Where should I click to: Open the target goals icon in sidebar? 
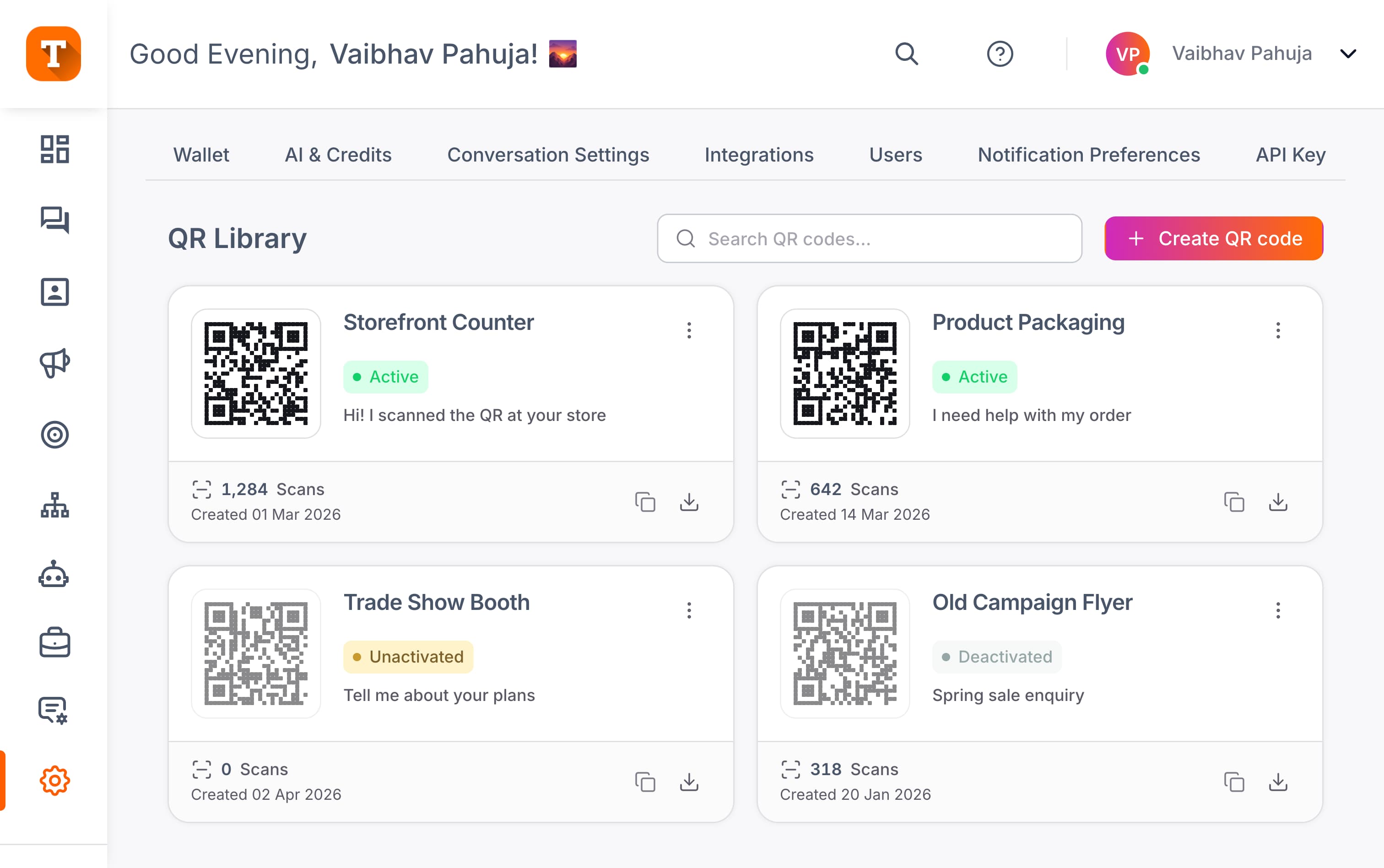click(x=54, y=435)
